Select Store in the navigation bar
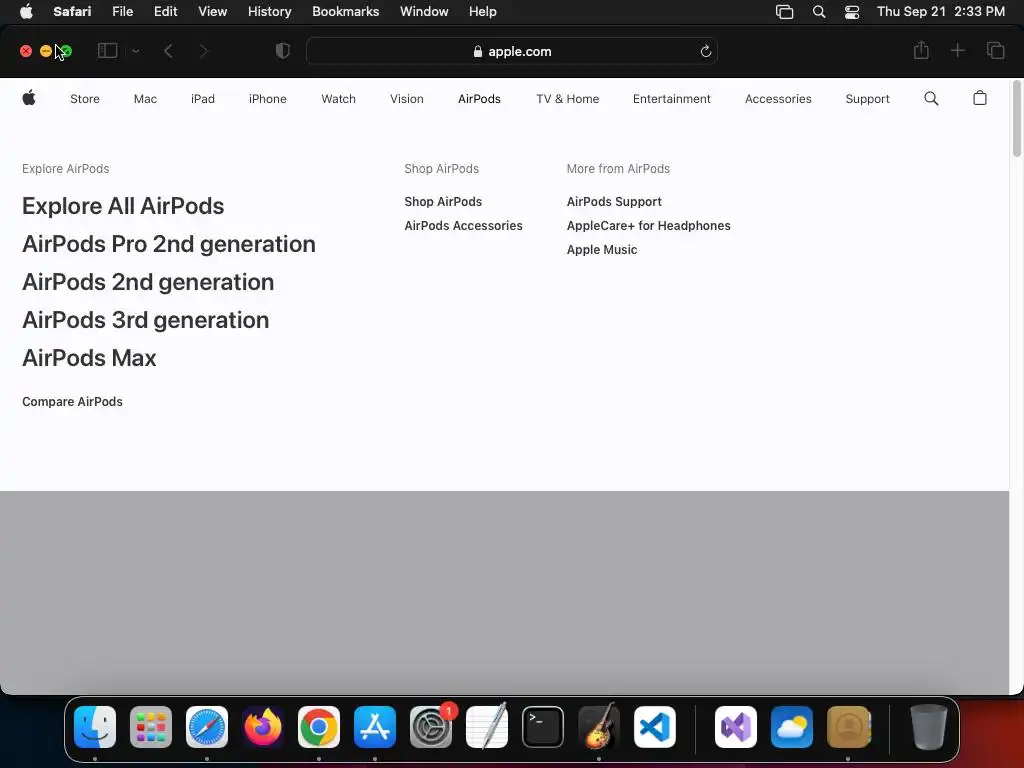 tap(85, 99)
